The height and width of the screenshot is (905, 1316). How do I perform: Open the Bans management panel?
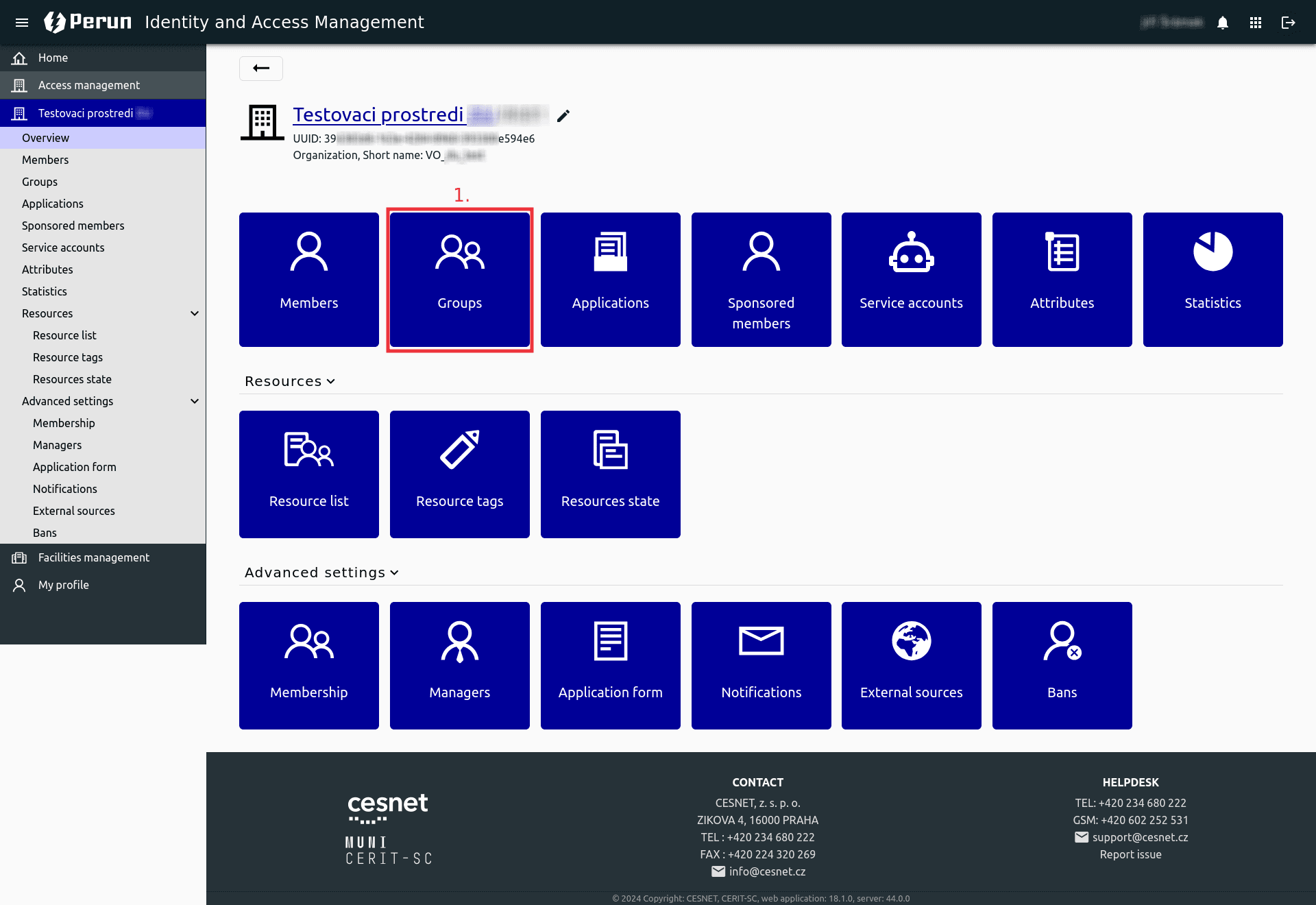tap(1062, 665)
